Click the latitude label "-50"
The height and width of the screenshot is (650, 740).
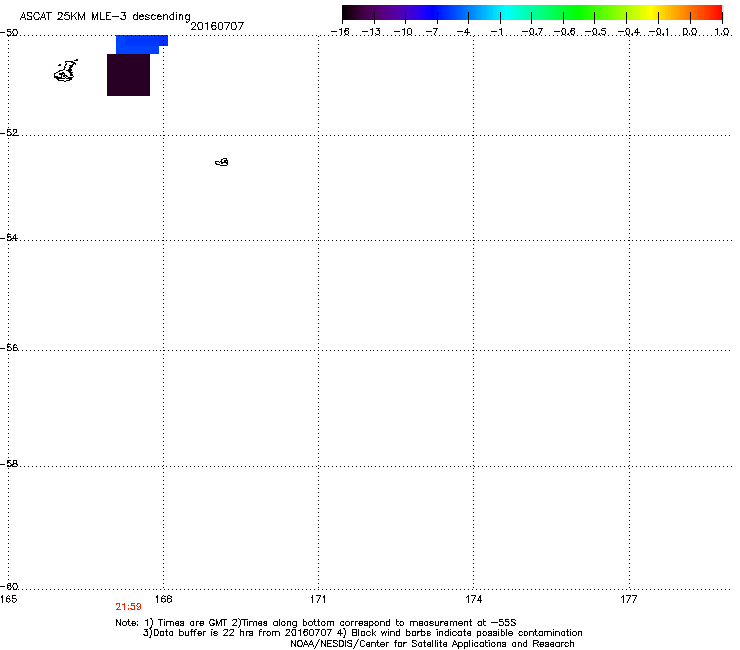9,32
